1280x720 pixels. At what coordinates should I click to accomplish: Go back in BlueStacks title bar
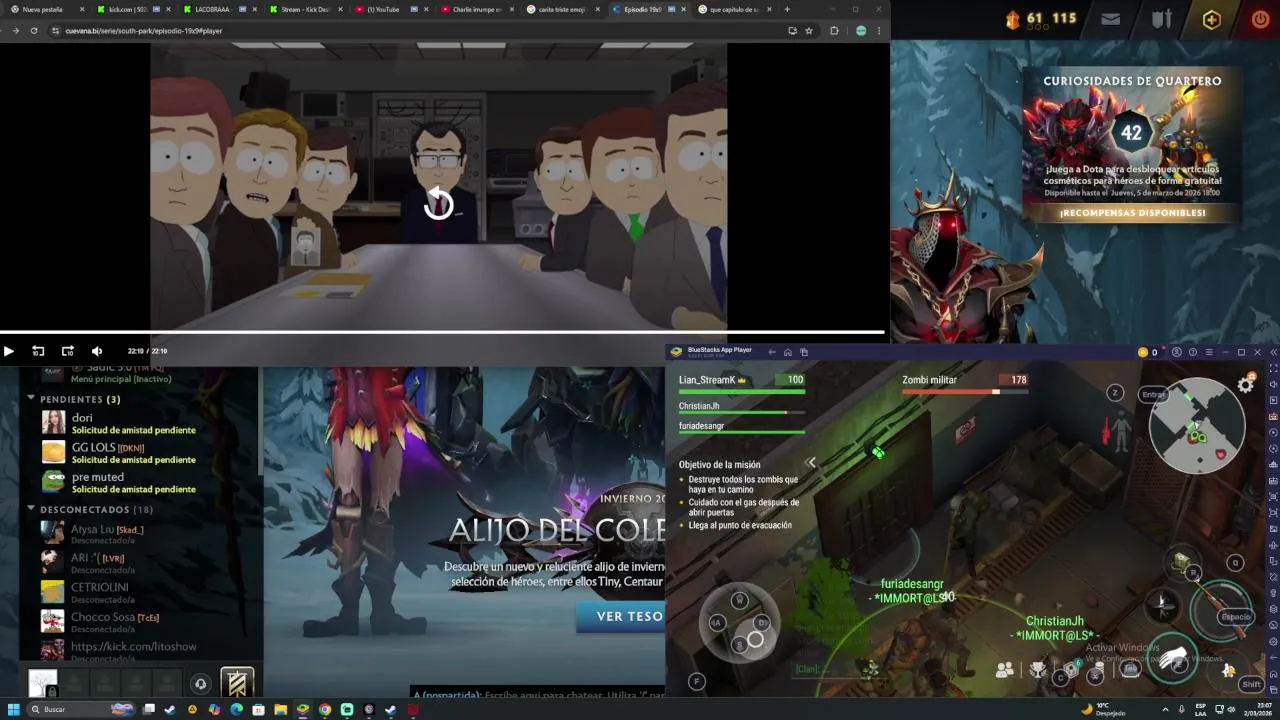point(771,352)
